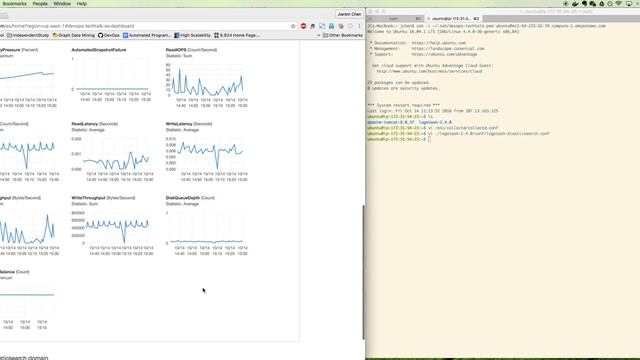This screenshot has height=360, width=640.
Task: Switch to the first terminal tab
Action: click(396, 19)
